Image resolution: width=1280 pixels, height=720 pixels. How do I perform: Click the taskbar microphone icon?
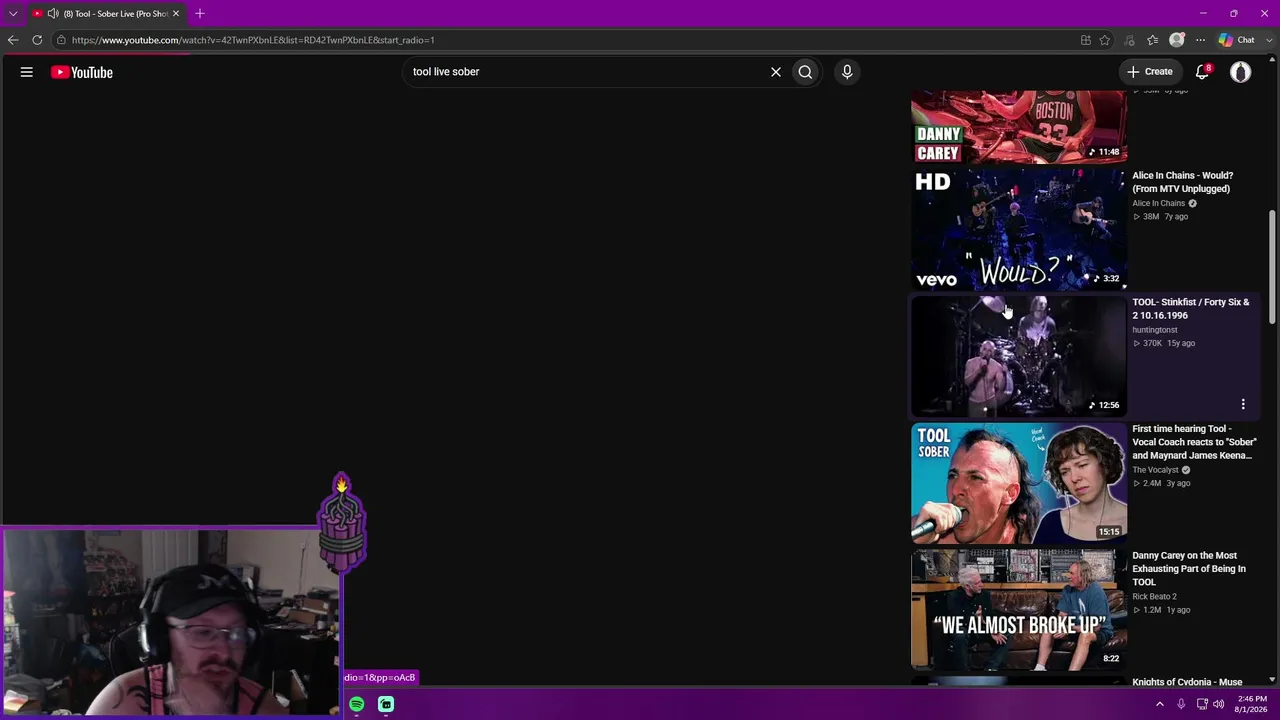(x=1181, y=704)
